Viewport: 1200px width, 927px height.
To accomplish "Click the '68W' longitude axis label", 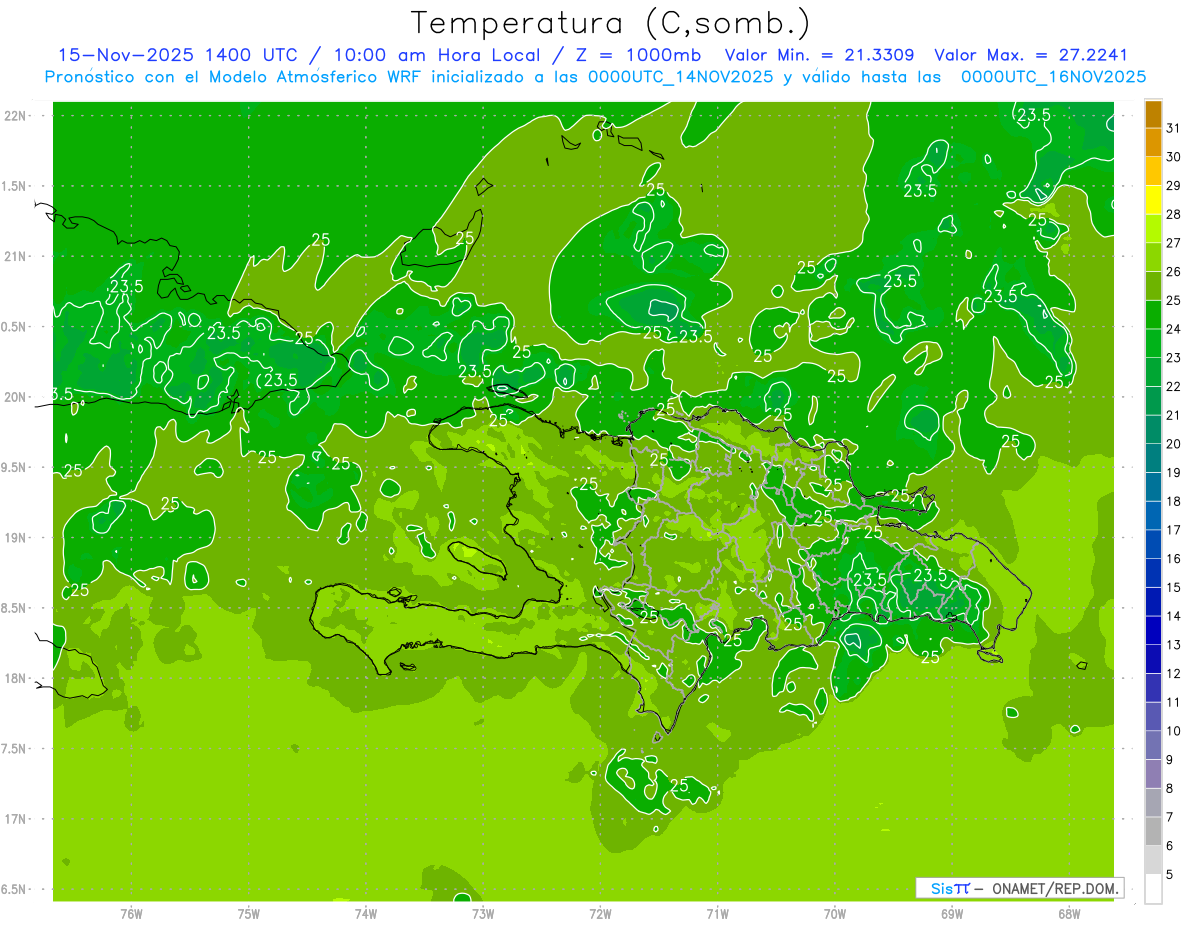I will (1069, 913).
